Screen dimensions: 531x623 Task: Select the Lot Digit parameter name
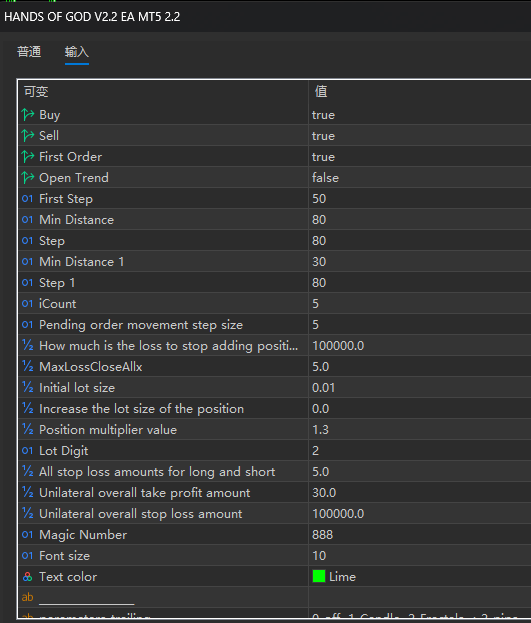[64, 451]
